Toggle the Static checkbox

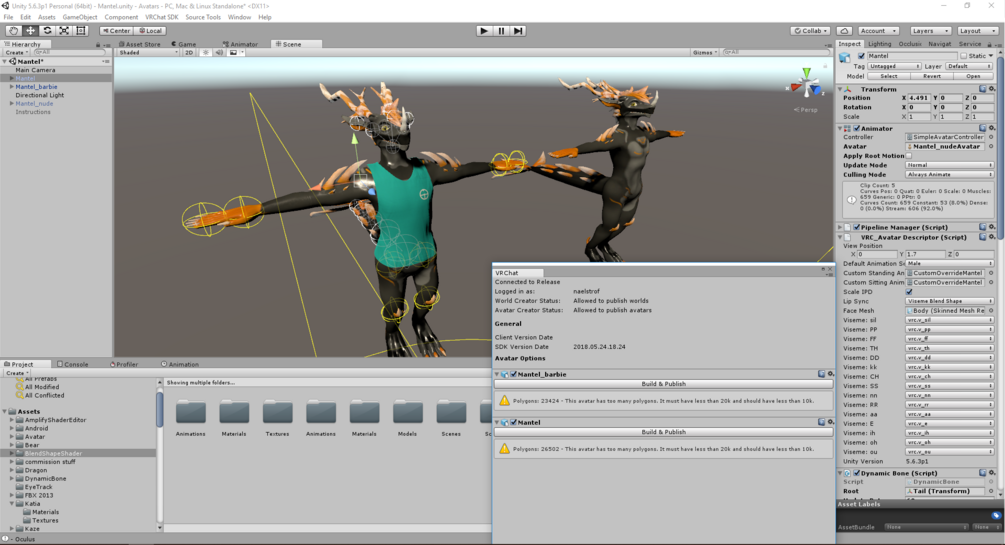click(x=963, y=56)
